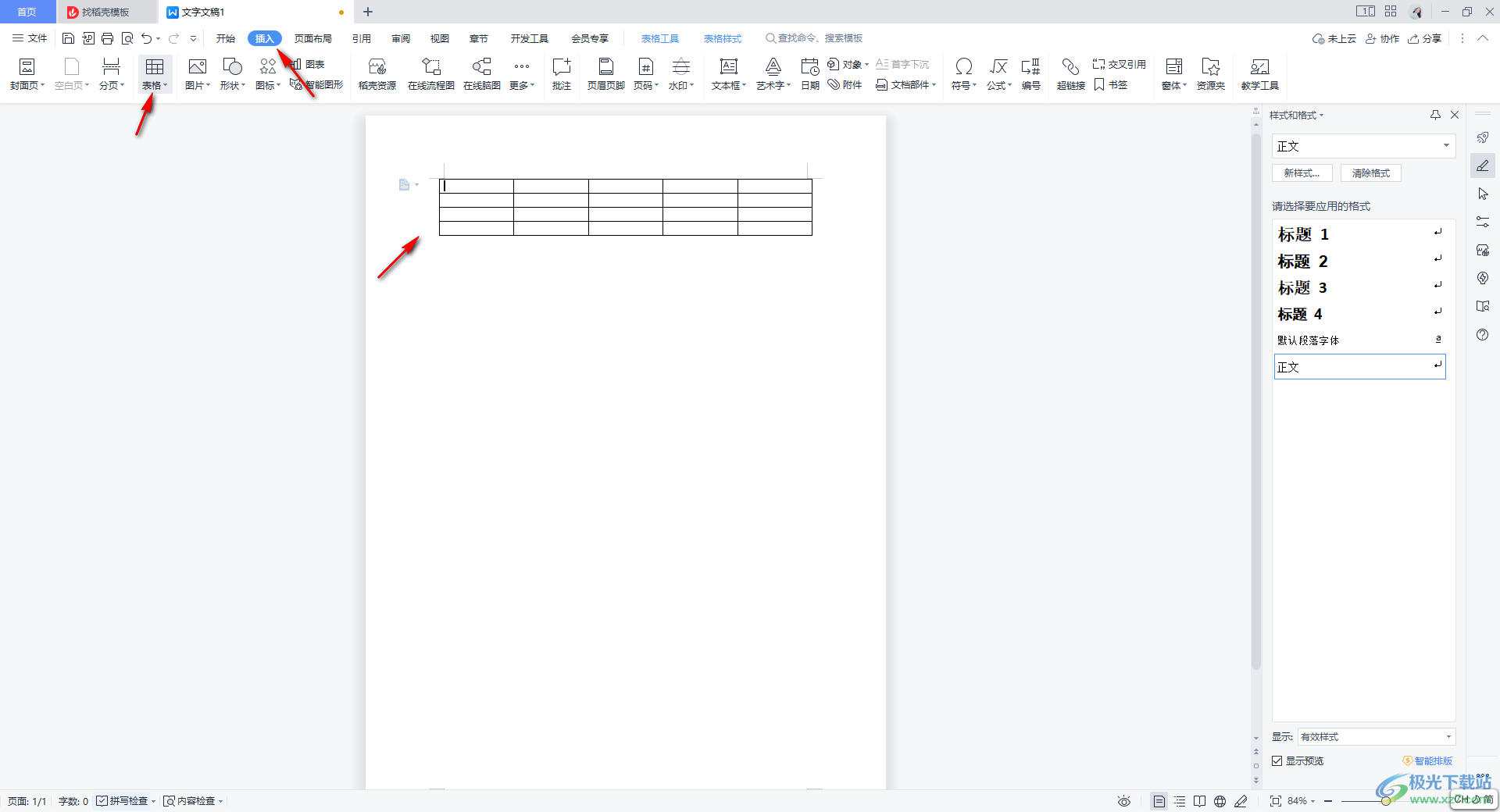The image size is (1500, 812).
Task: Switch to outline view in status bar
Action: coord(1180,801)
